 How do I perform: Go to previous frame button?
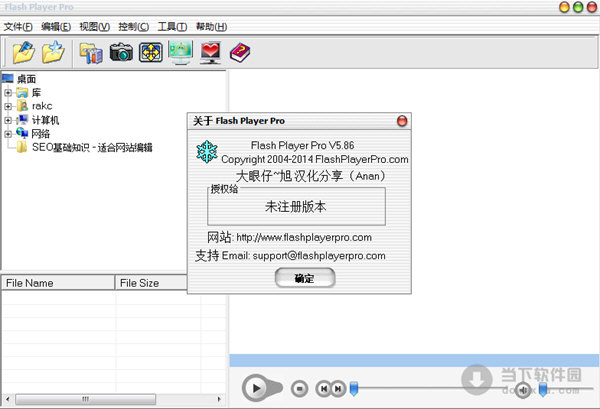coord(323,389)
